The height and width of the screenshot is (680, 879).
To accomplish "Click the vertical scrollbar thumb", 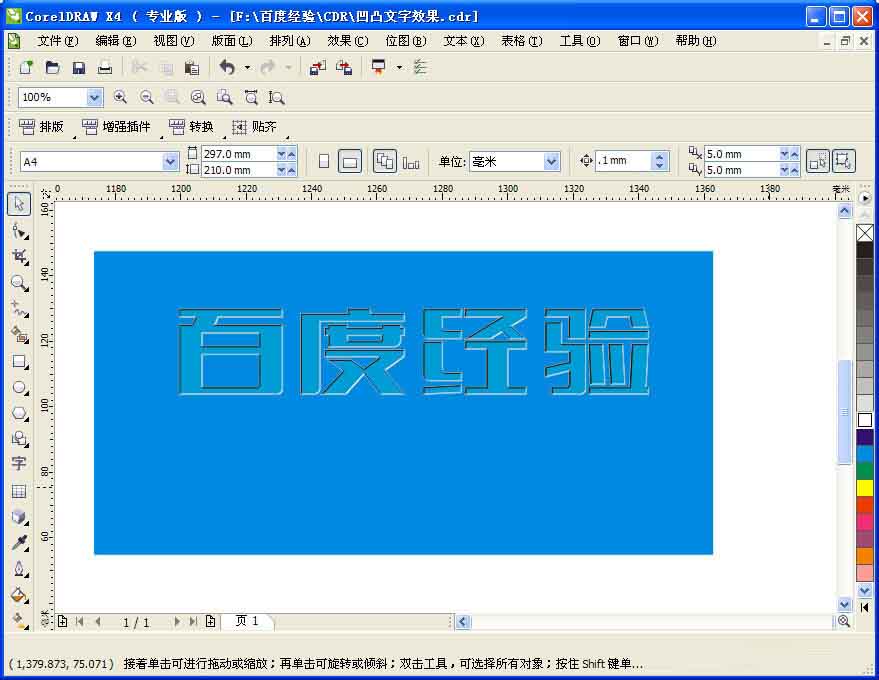I will (844, 412).
